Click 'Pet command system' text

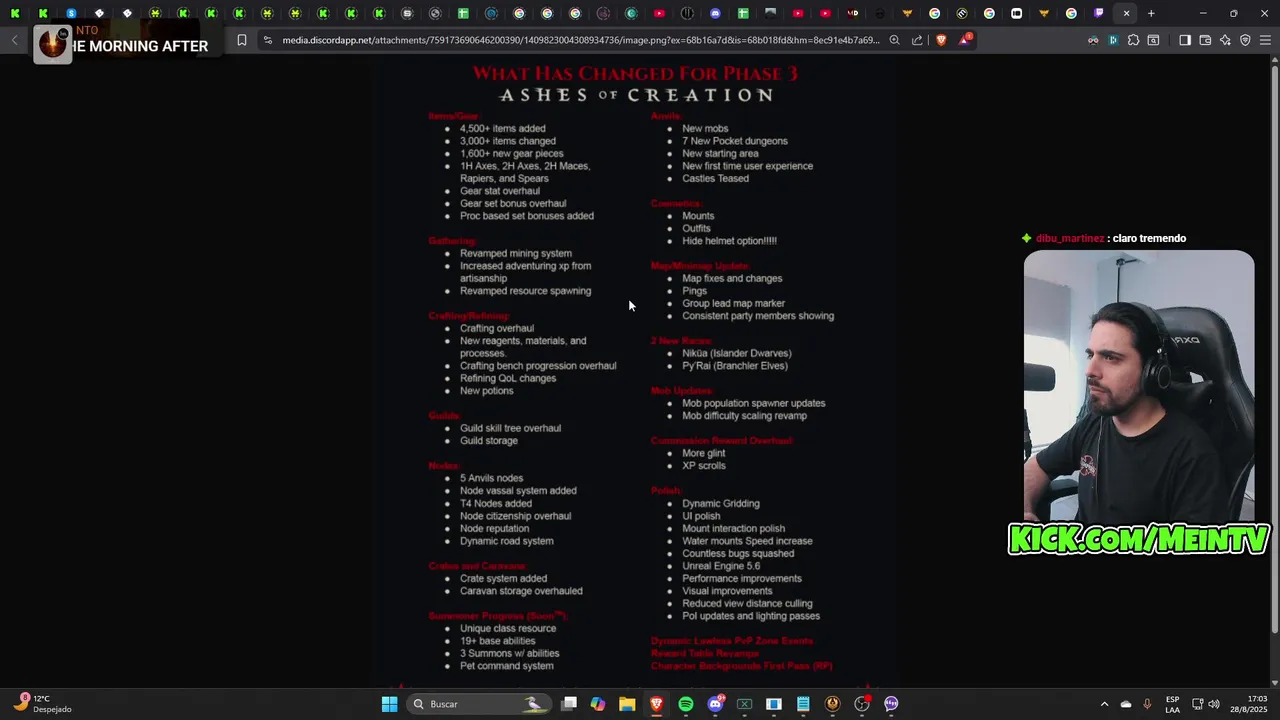pyautogui.click(x=506, y=666)
